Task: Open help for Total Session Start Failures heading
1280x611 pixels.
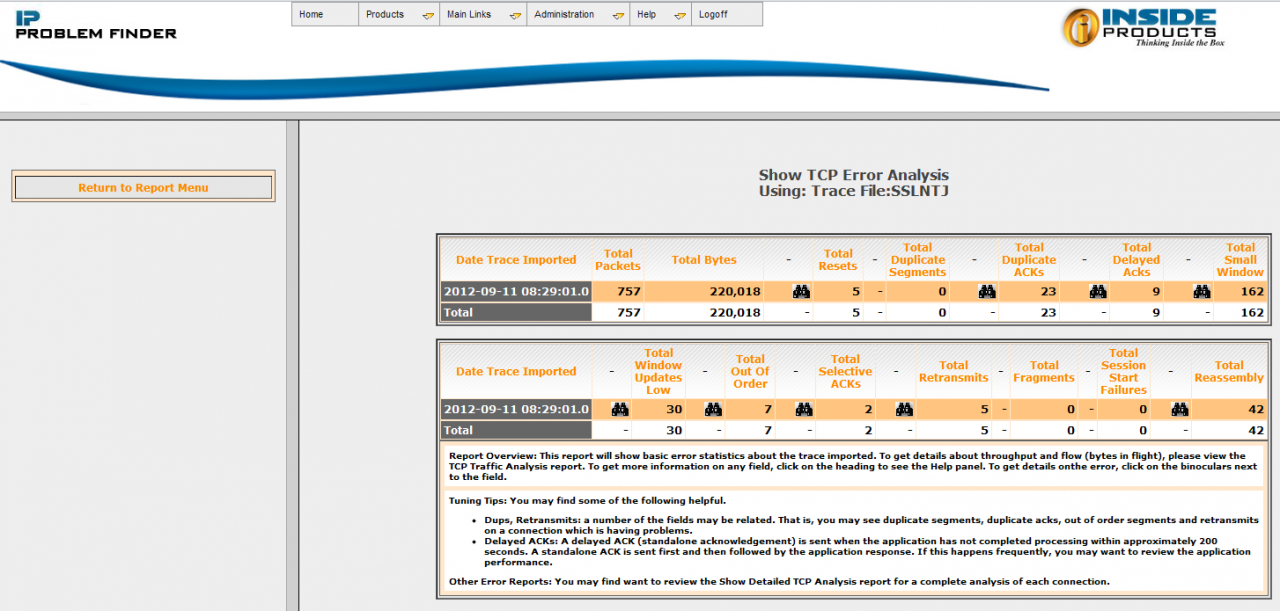Action: 1123,371
